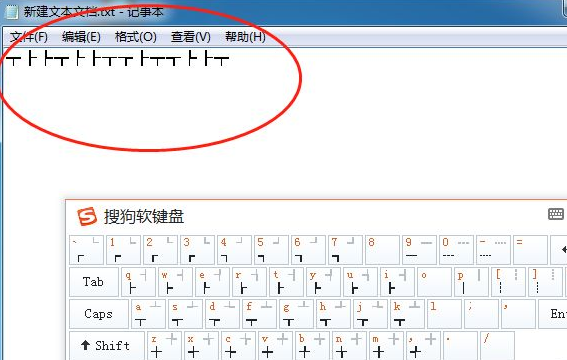Tap the k key on soft keyboard
567x360 pixels.
[x=407, y=314]
